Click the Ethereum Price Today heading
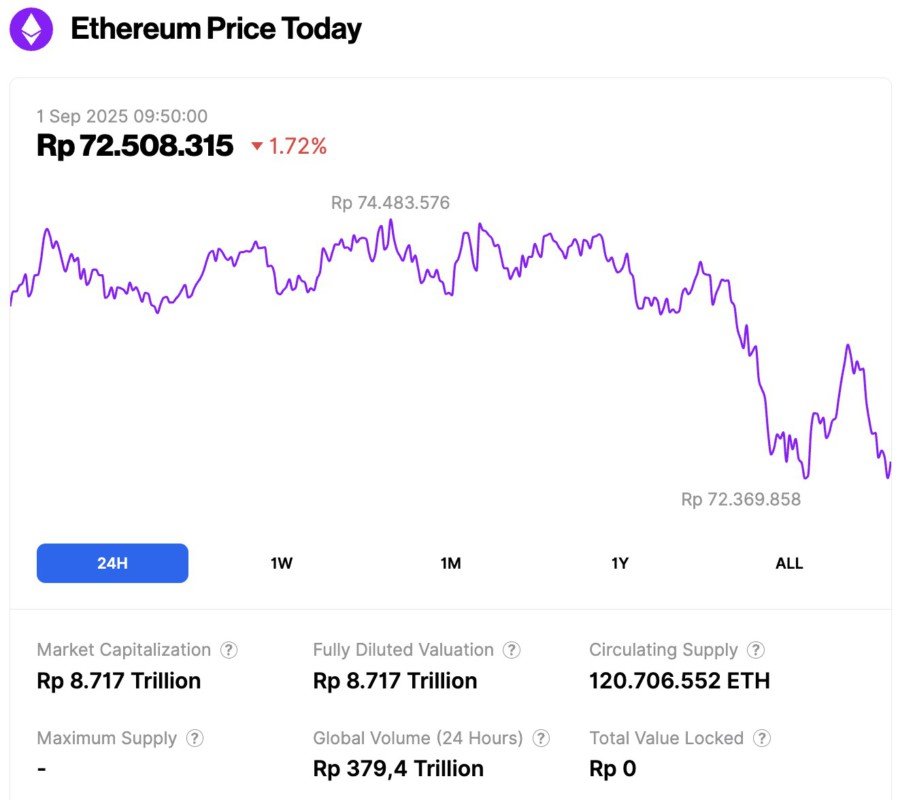The image size is (898, 800). coord(214,30)
